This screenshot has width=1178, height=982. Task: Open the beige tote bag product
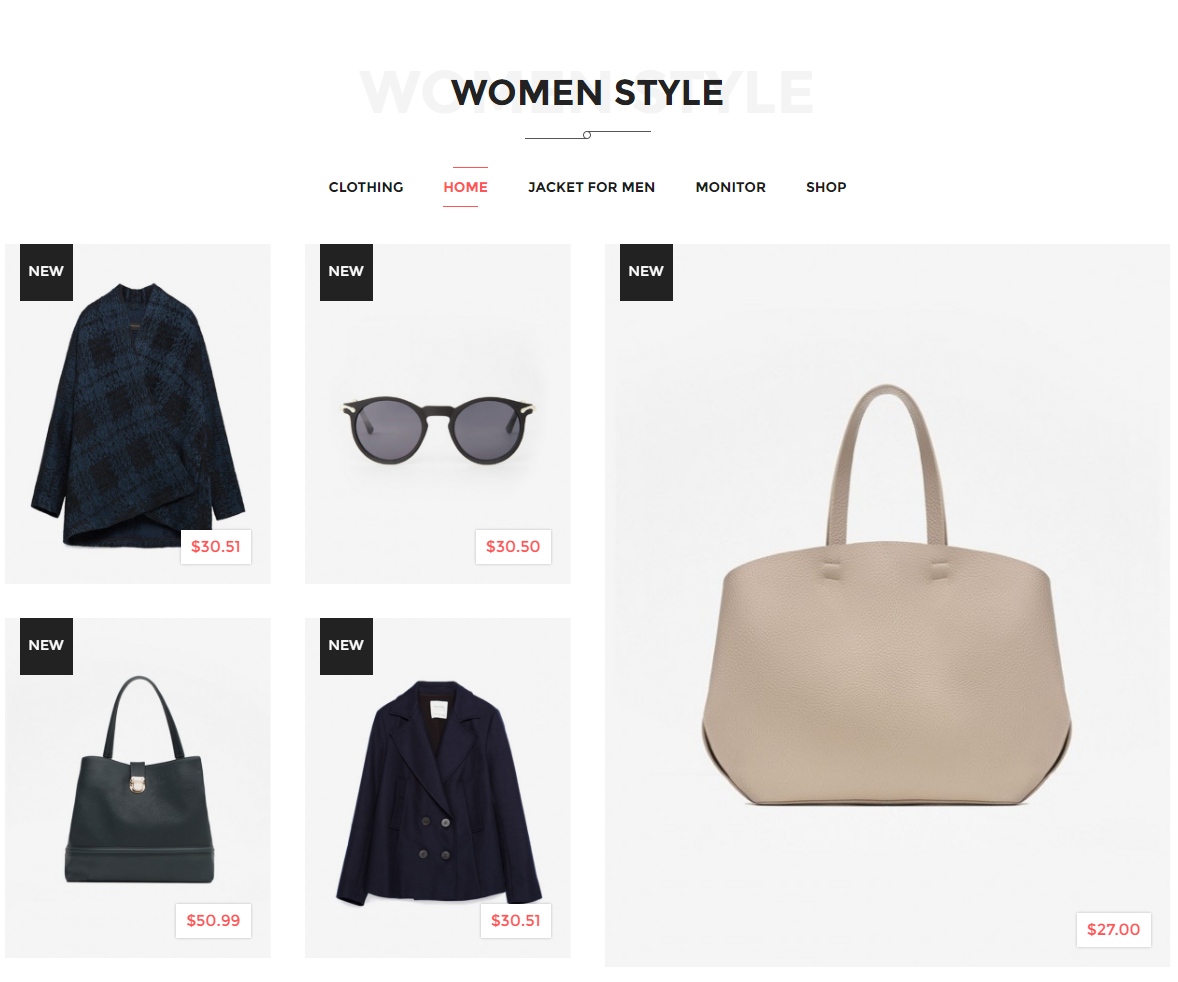(x=887, y=595)
